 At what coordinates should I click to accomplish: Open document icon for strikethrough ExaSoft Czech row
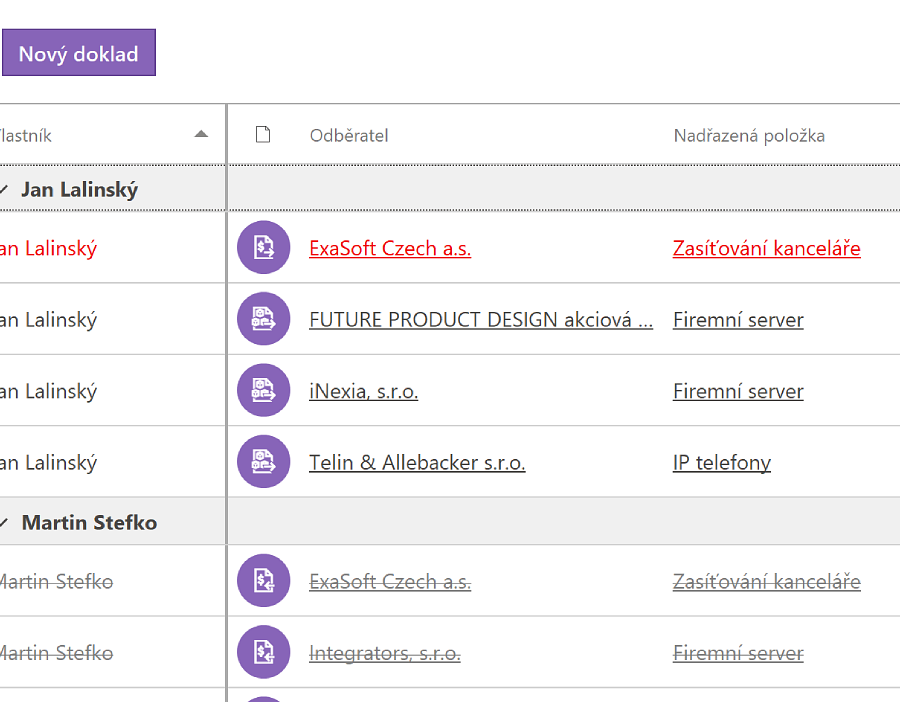click(263, 580)
